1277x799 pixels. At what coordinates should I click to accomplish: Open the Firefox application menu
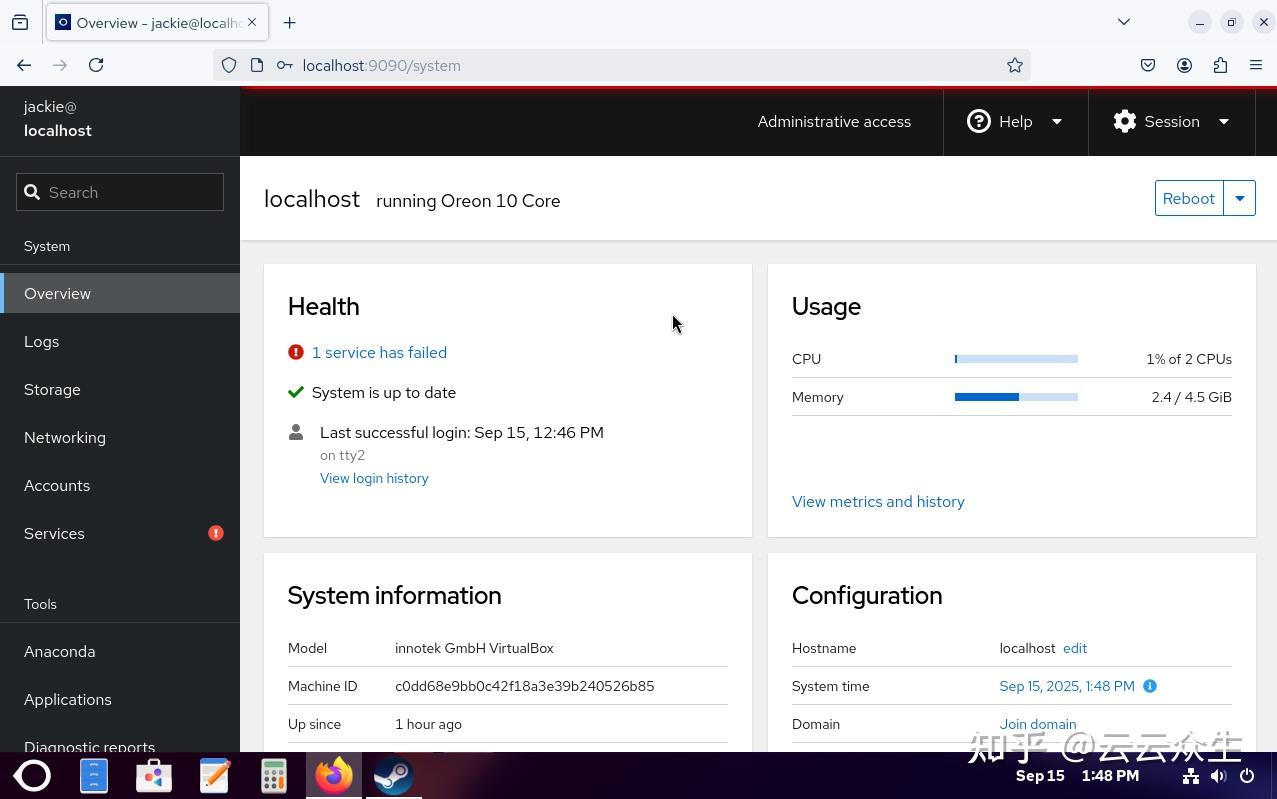click(x=1256, y=65)
